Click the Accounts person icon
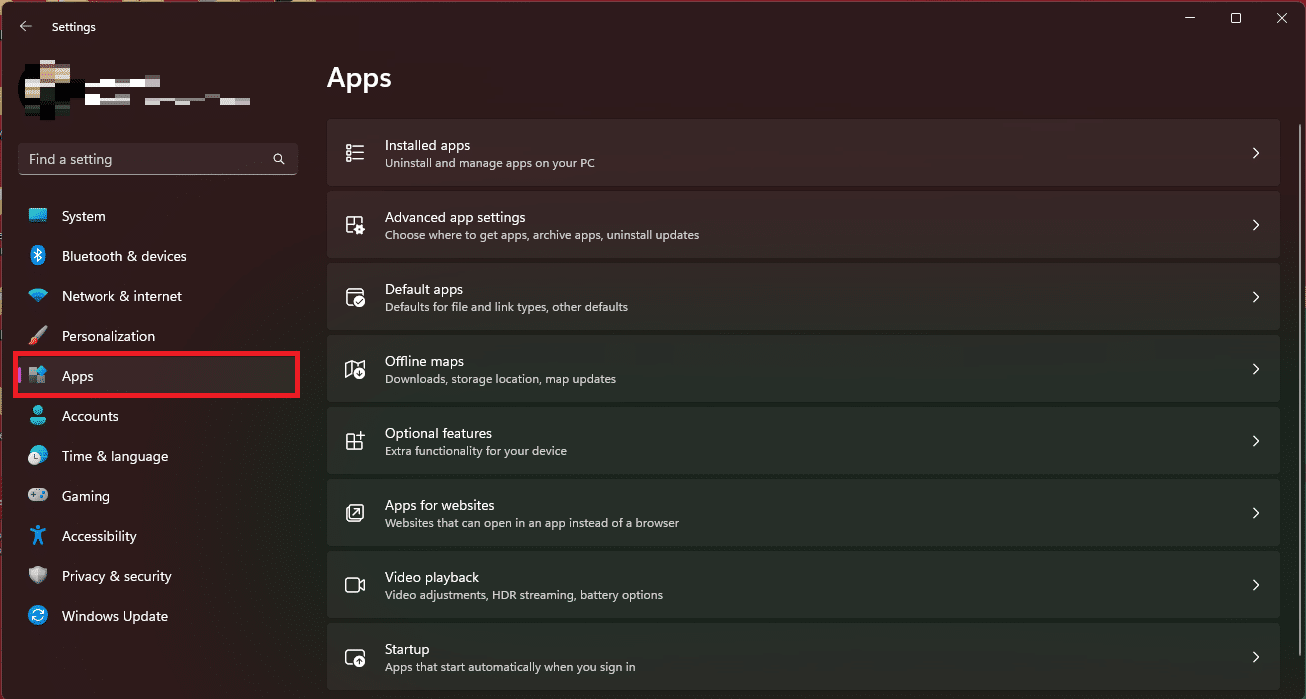Viewport: 1306px width, 699px height. [x=38, y=415]
